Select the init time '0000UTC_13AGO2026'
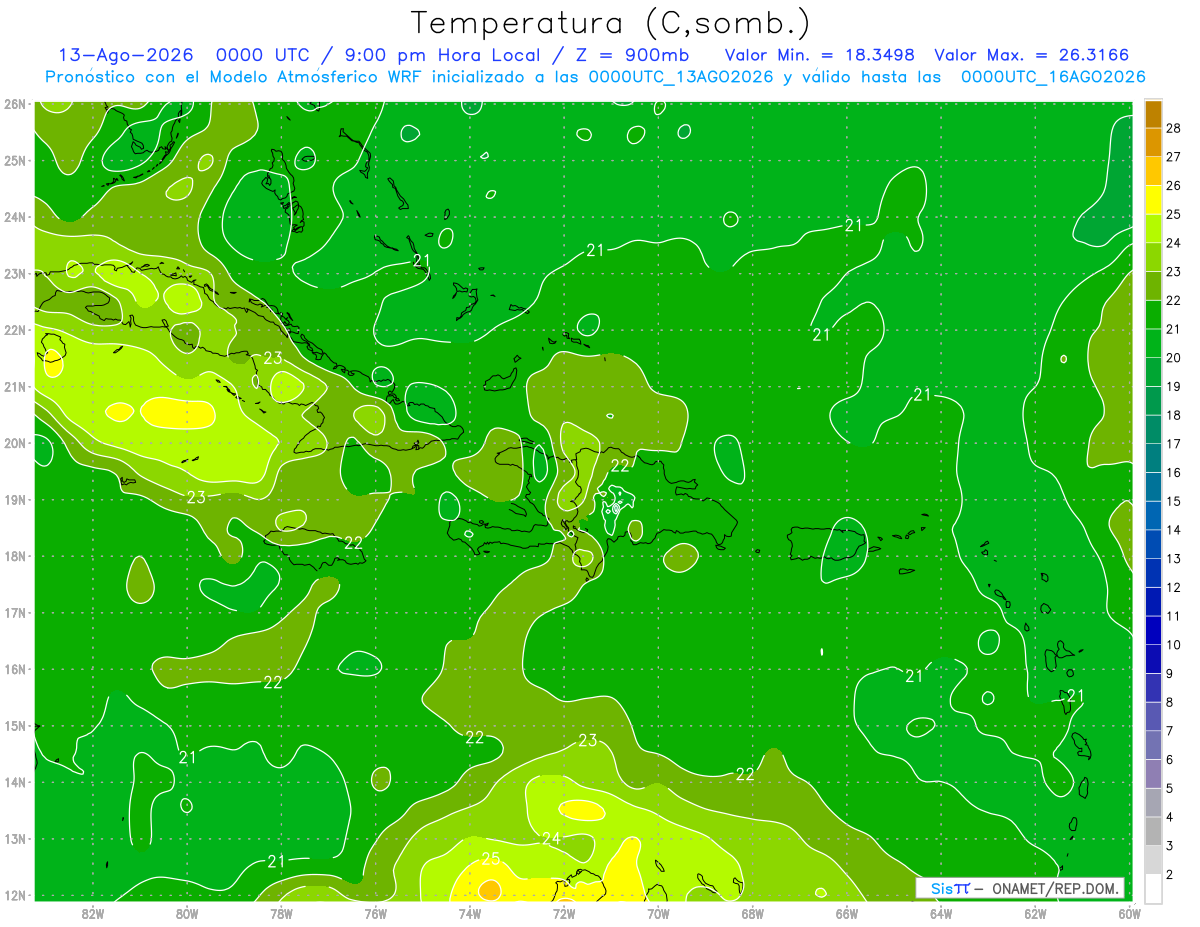Screen dimensions: 1200x927 [x=681, y=77]
